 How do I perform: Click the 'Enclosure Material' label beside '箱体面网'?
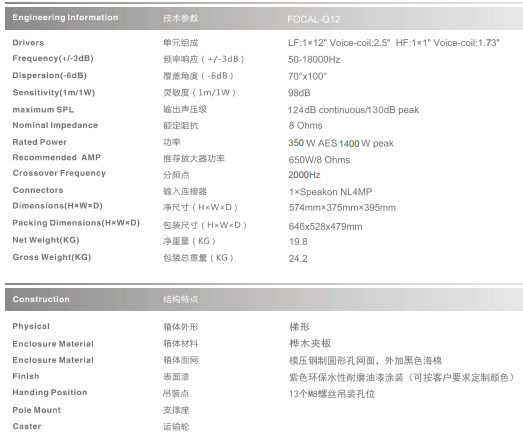(x=53, y=360)
